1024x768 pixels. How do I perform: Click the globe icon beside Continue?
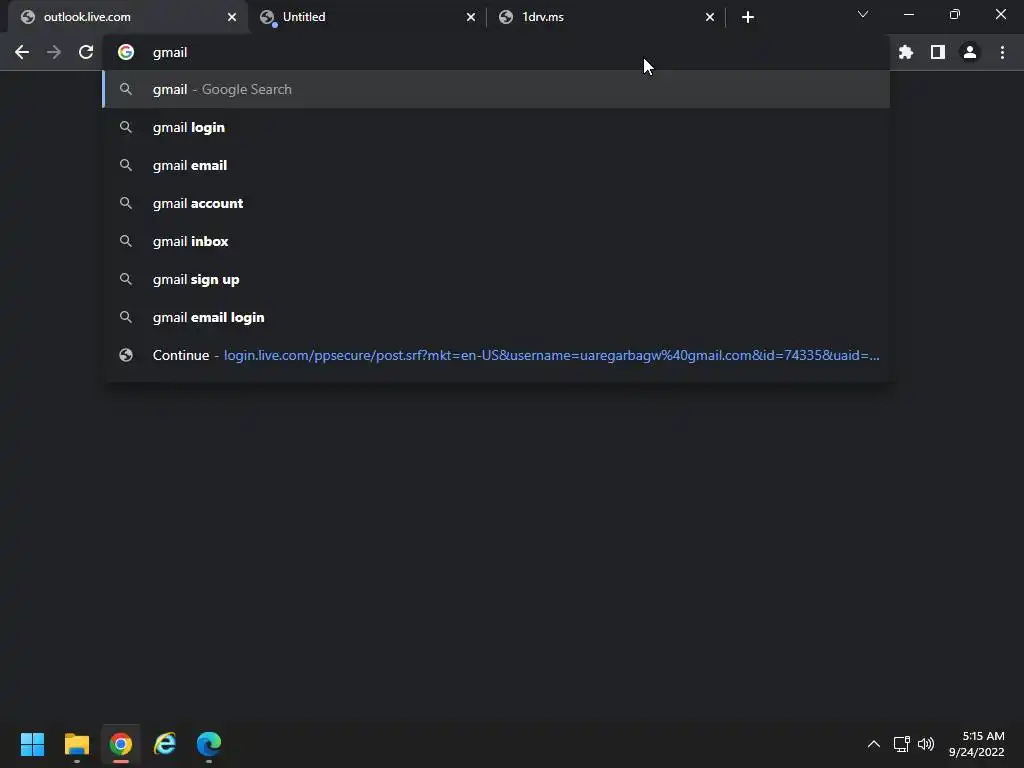126,355
